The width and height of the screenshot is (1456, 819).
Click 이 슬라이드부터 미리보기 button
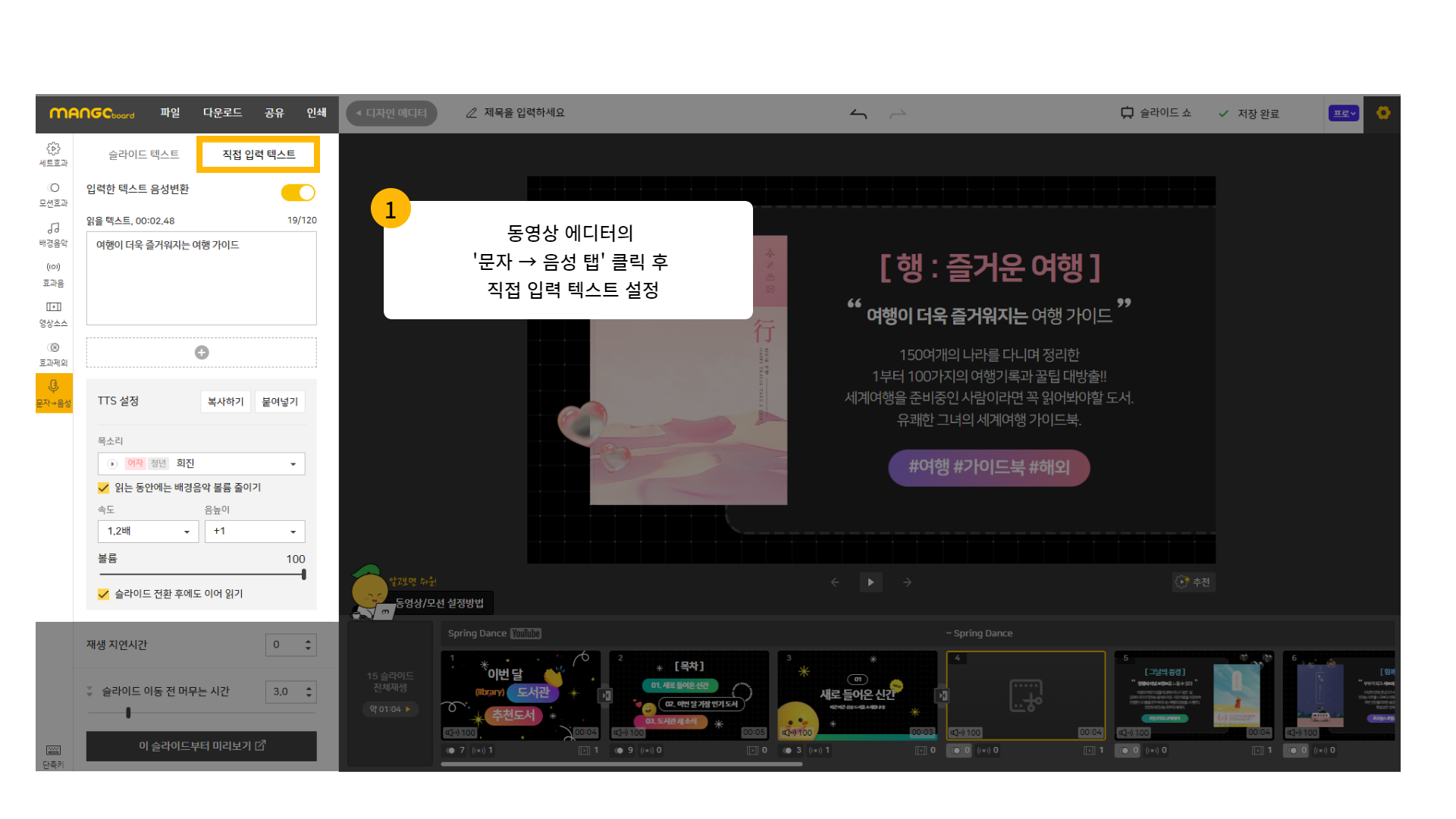202,746
